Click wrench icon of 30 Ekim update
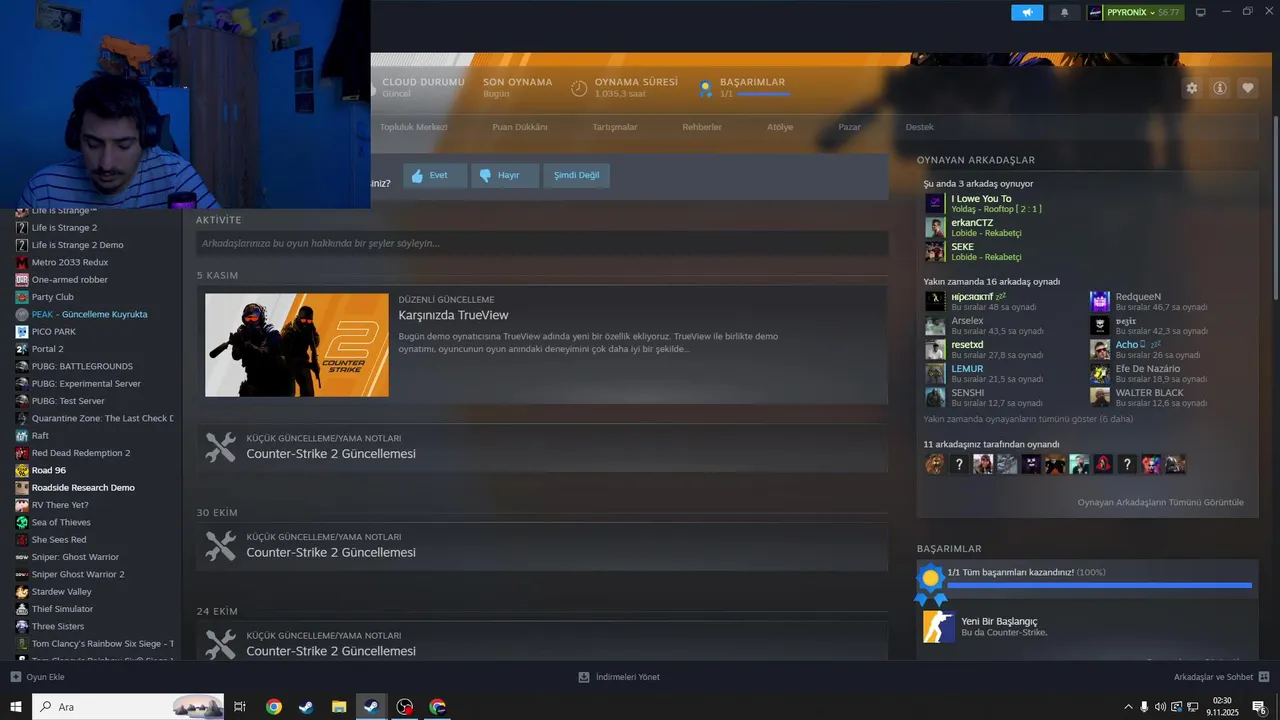The height and width of the screenshot is (720, 1280). pyautogui.click(x=221, y=546)
